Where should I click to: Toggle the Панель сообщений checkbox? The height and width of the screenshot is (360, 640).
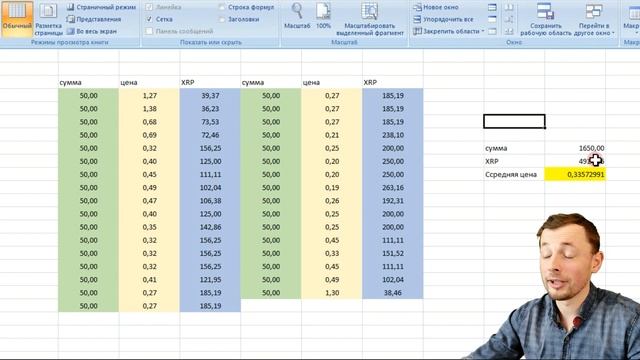pos(149,31)
